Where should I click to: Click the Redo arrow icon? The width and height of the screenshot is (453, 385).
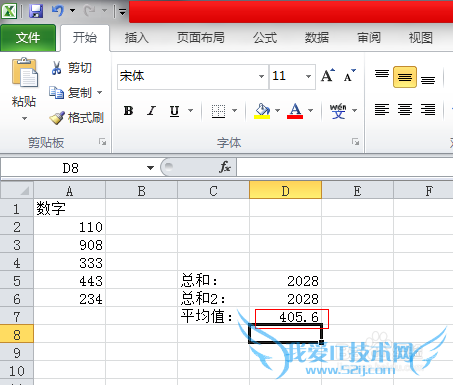pyautogui.click(x=89, y=11)
